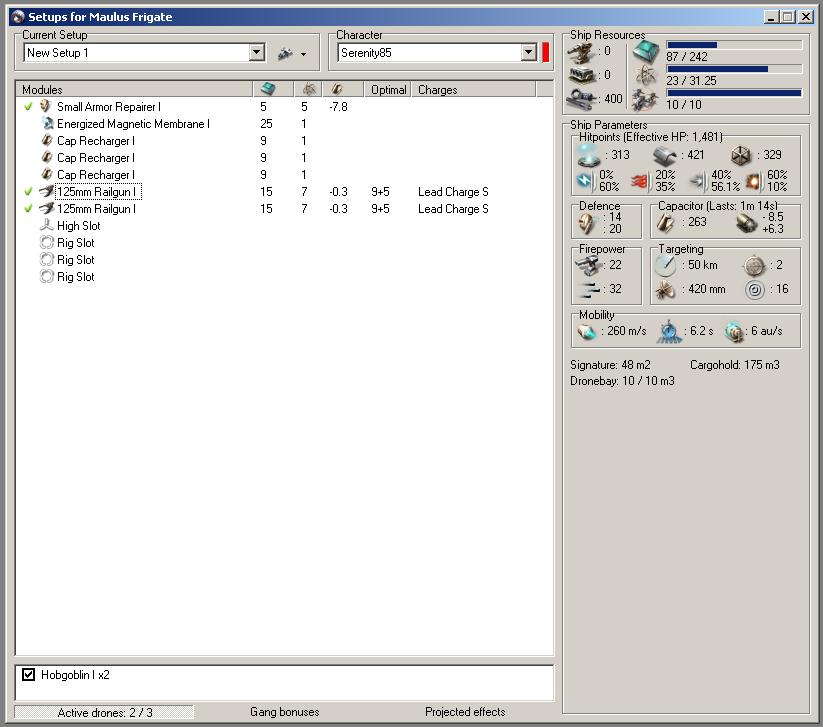This screenshot has height=727, width=823.
Task: Click the align time icon
Action: pyautogui.click(x=669, y=332)
